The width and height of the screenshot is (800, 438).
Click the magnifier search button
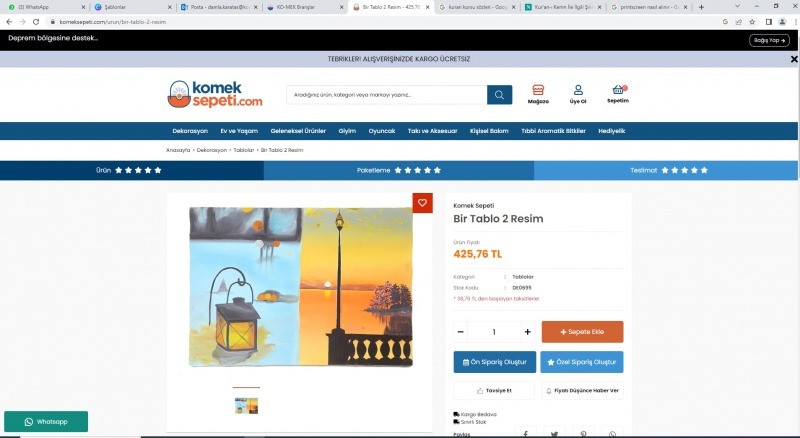click(x=499, y=95)
